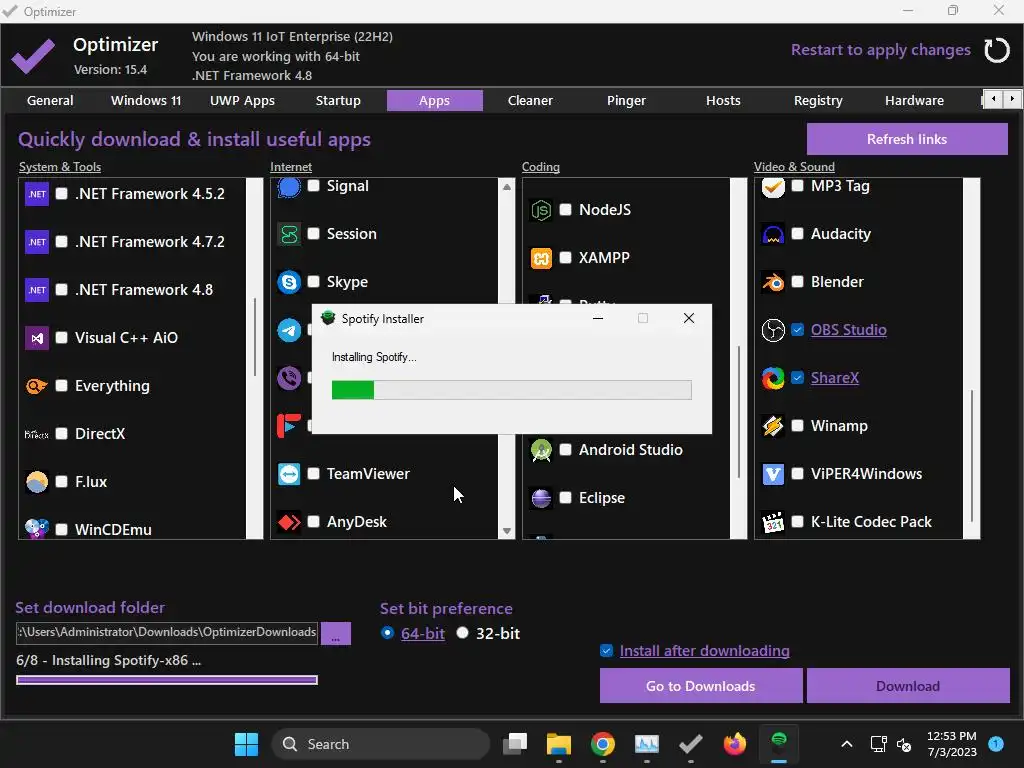Click the Winamp icon

tap(773, 426)
